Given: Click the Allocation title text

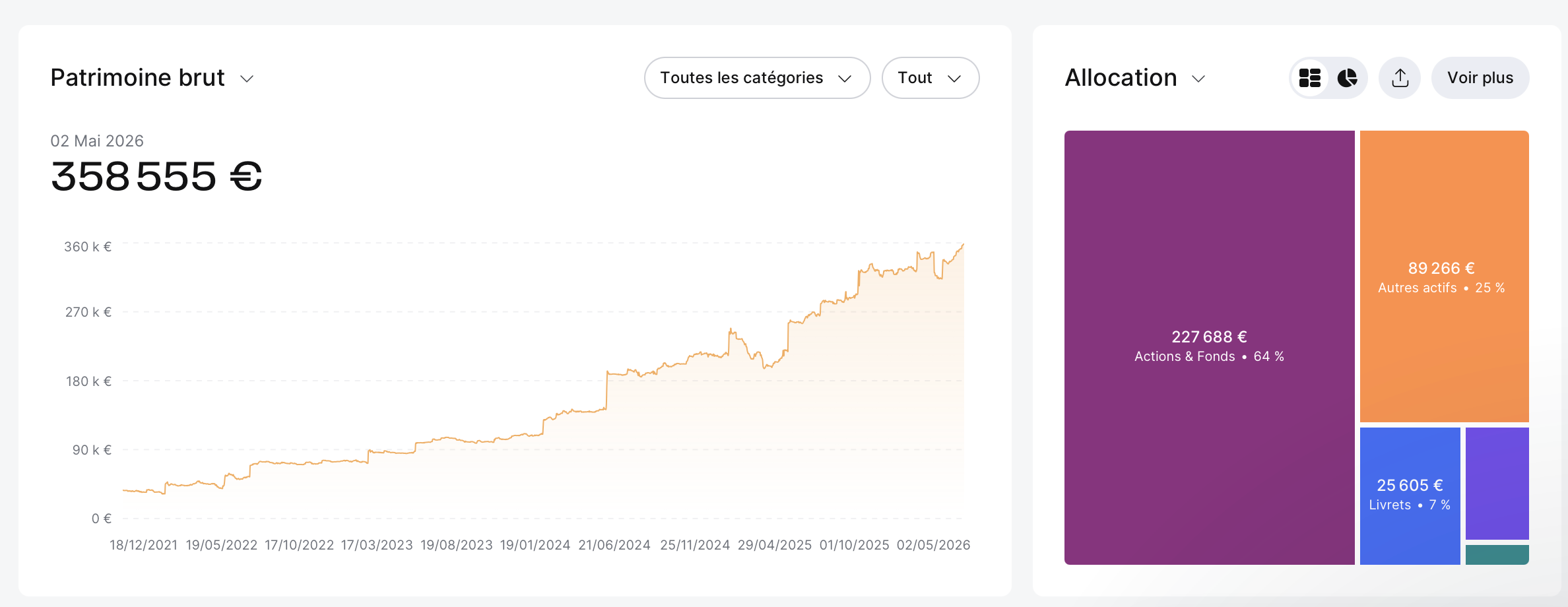Looking at the screenshot, I should pyautogui.click(x=1121, y=78).
